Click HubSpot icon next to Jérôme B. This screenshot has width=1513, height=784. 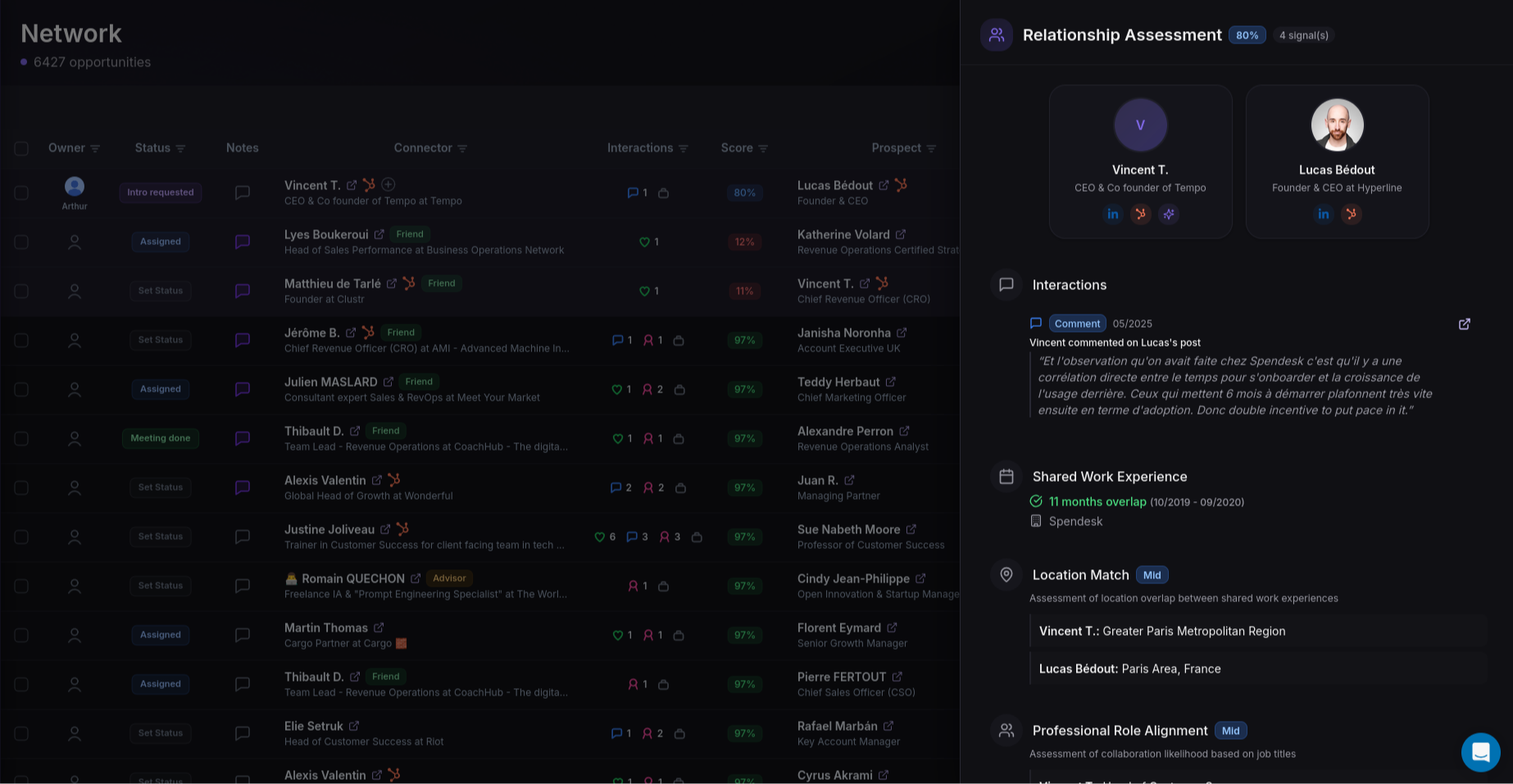pyautogui.click(x=368, y=332)
